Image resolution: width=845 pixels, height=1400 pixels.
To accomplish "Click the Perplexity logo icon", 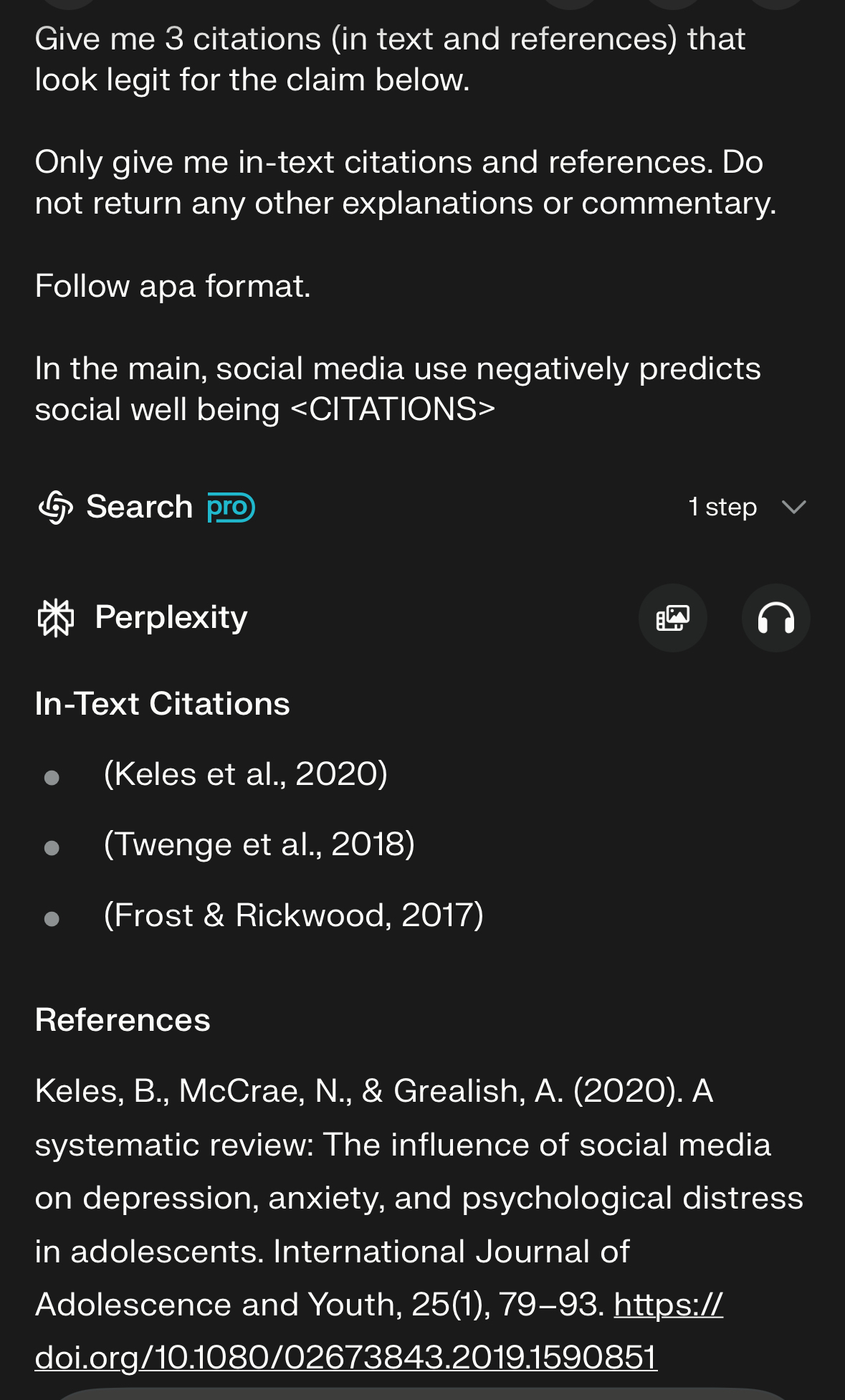I will [x=56, y=618].
